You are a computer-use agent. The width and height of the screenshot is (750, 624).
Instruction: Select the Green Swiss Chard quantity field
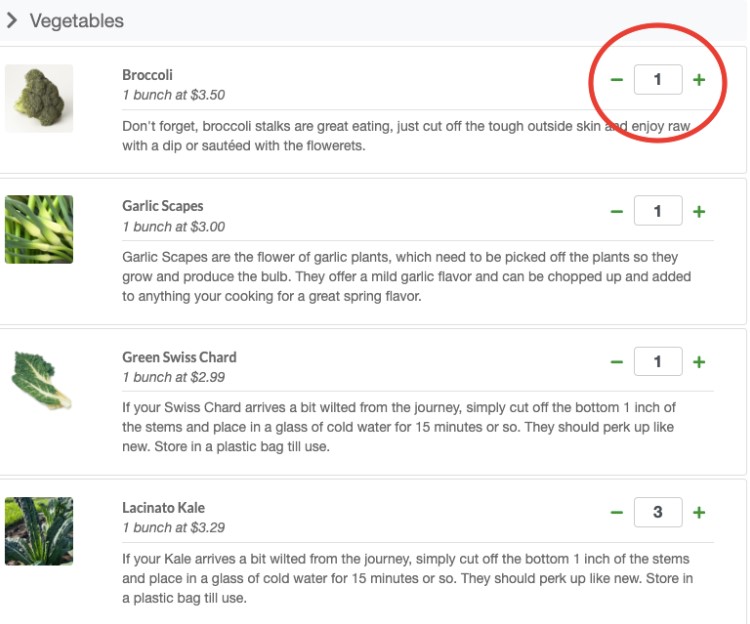(658, 362)
